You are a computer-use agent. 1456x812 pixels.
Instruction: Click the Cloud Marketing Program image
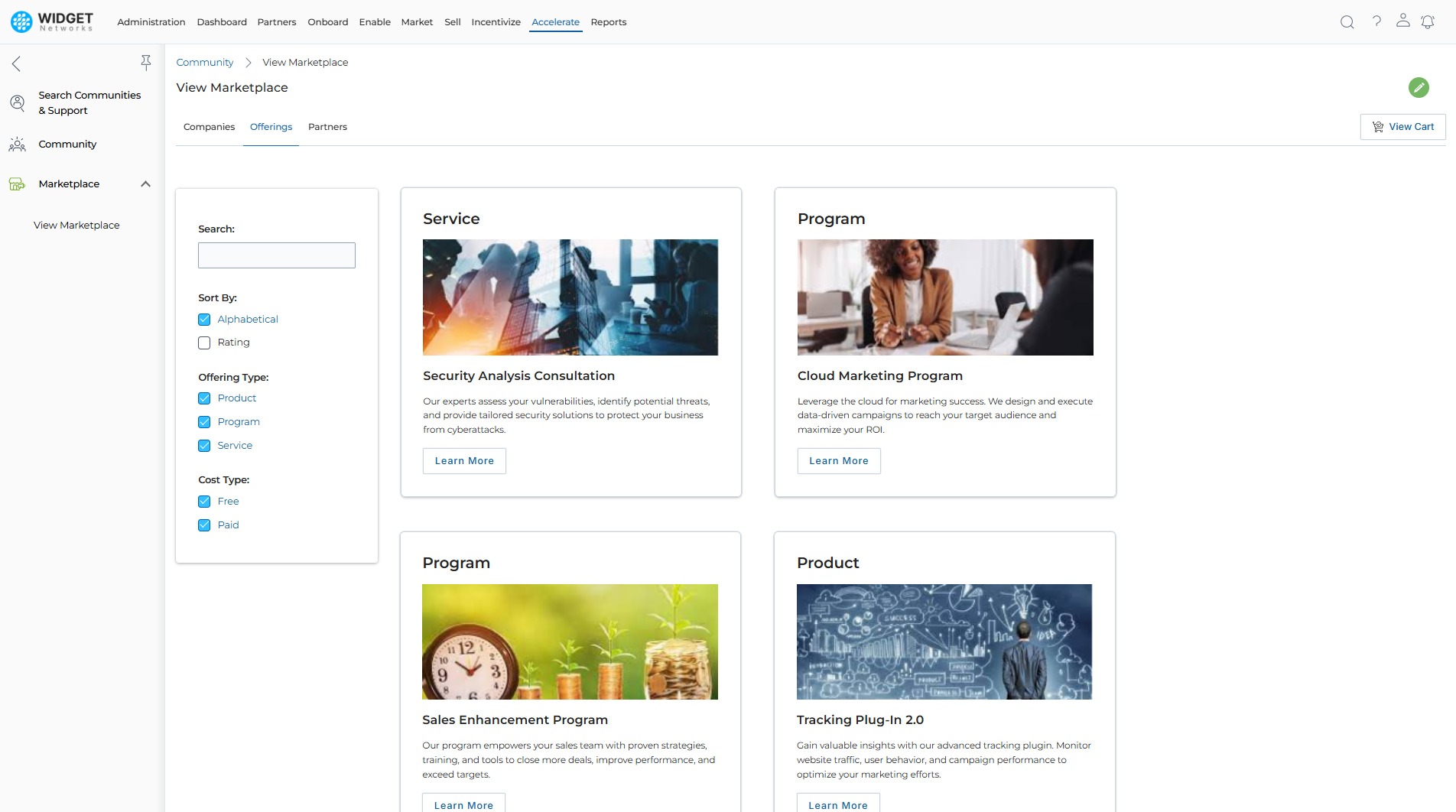945,297
